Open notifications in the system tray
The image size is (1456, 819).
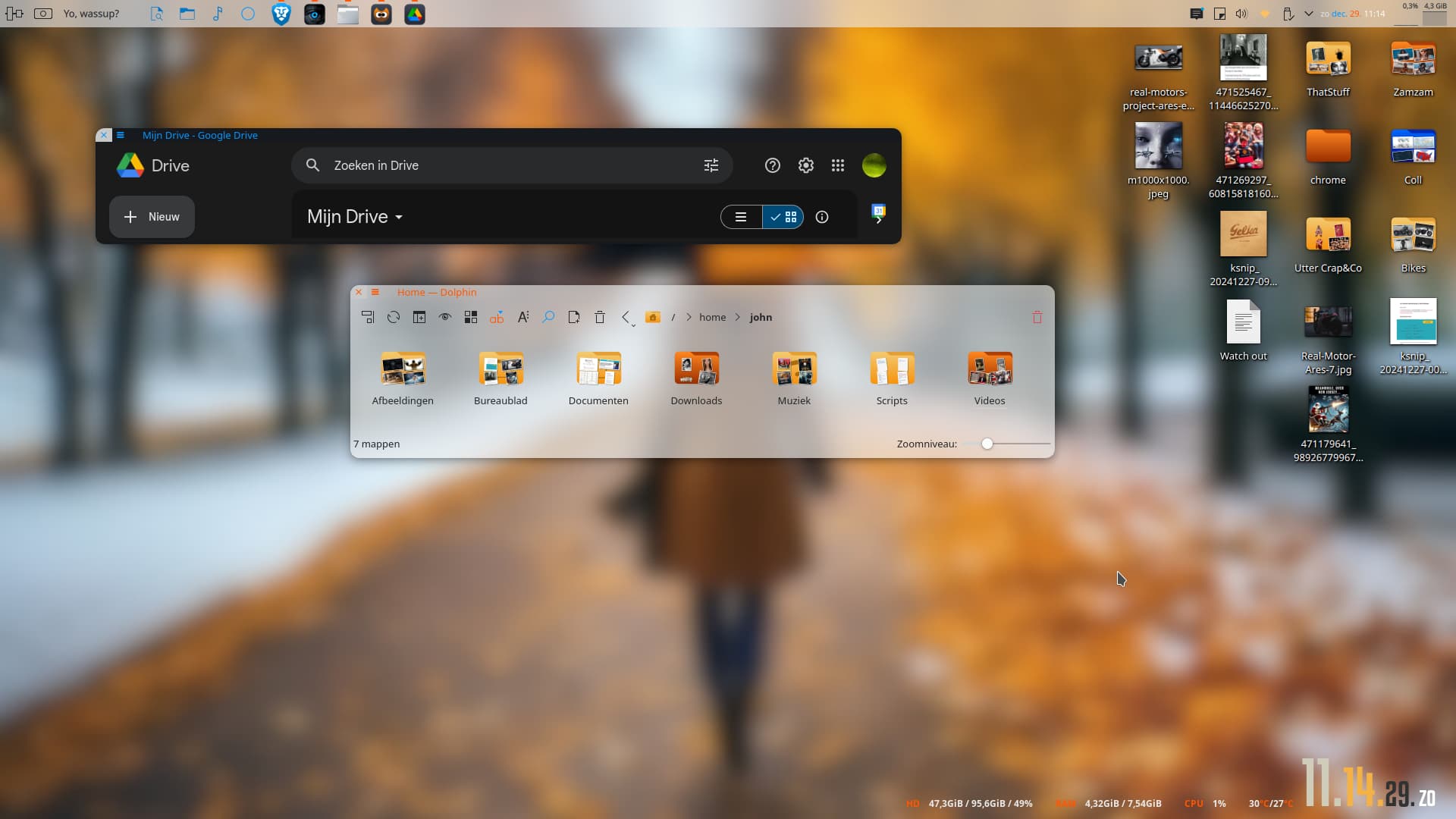(x=1197, y=14)
